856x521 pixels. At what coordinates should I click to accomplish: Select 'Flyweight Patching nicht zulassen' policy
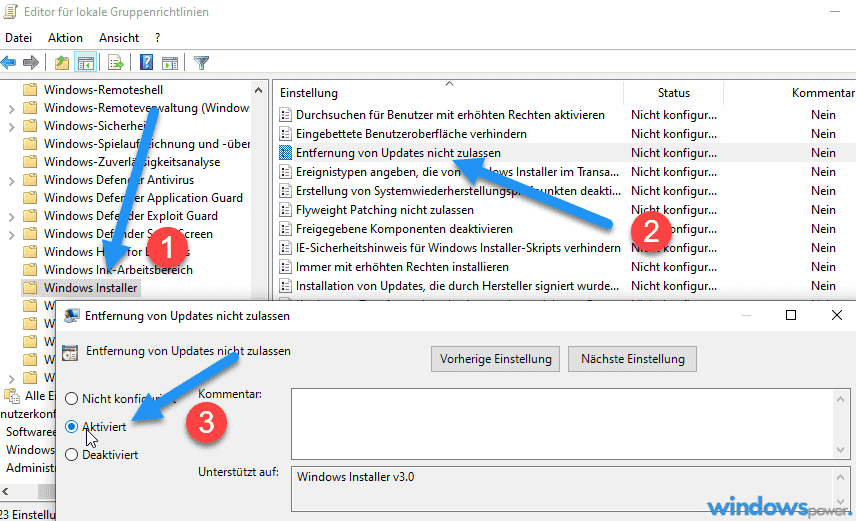[x=385, y=210]
